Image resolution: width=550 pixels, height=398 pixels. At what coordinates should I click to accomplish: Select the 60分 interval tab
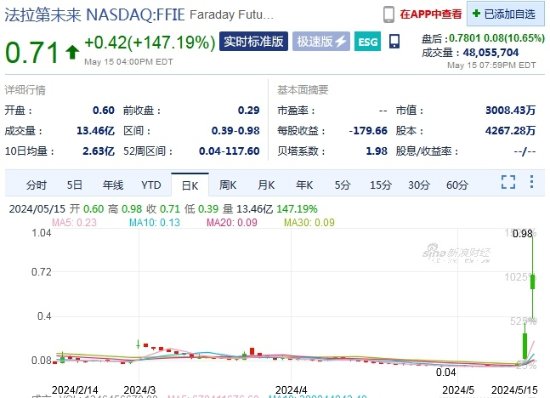(x=457, y=185)
